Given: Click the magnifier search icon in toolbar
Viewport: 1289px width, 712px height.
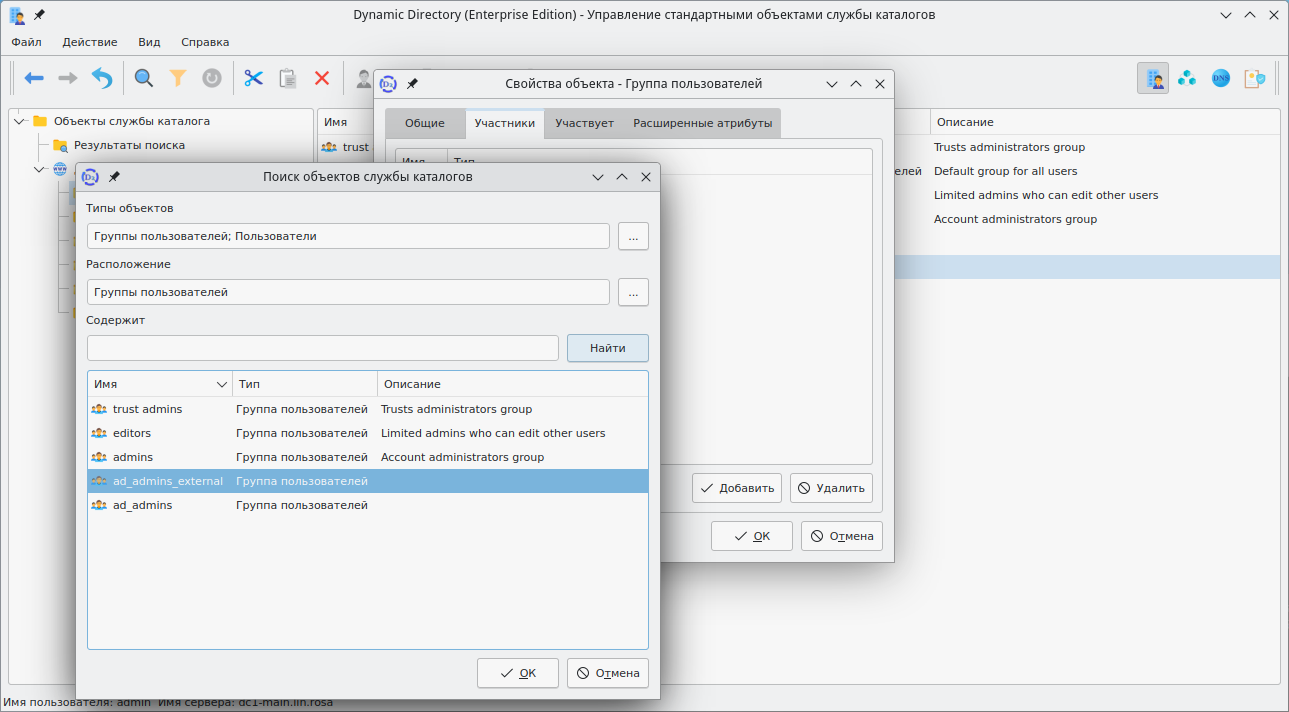Looking at the screenshot, I should point(144,78).
